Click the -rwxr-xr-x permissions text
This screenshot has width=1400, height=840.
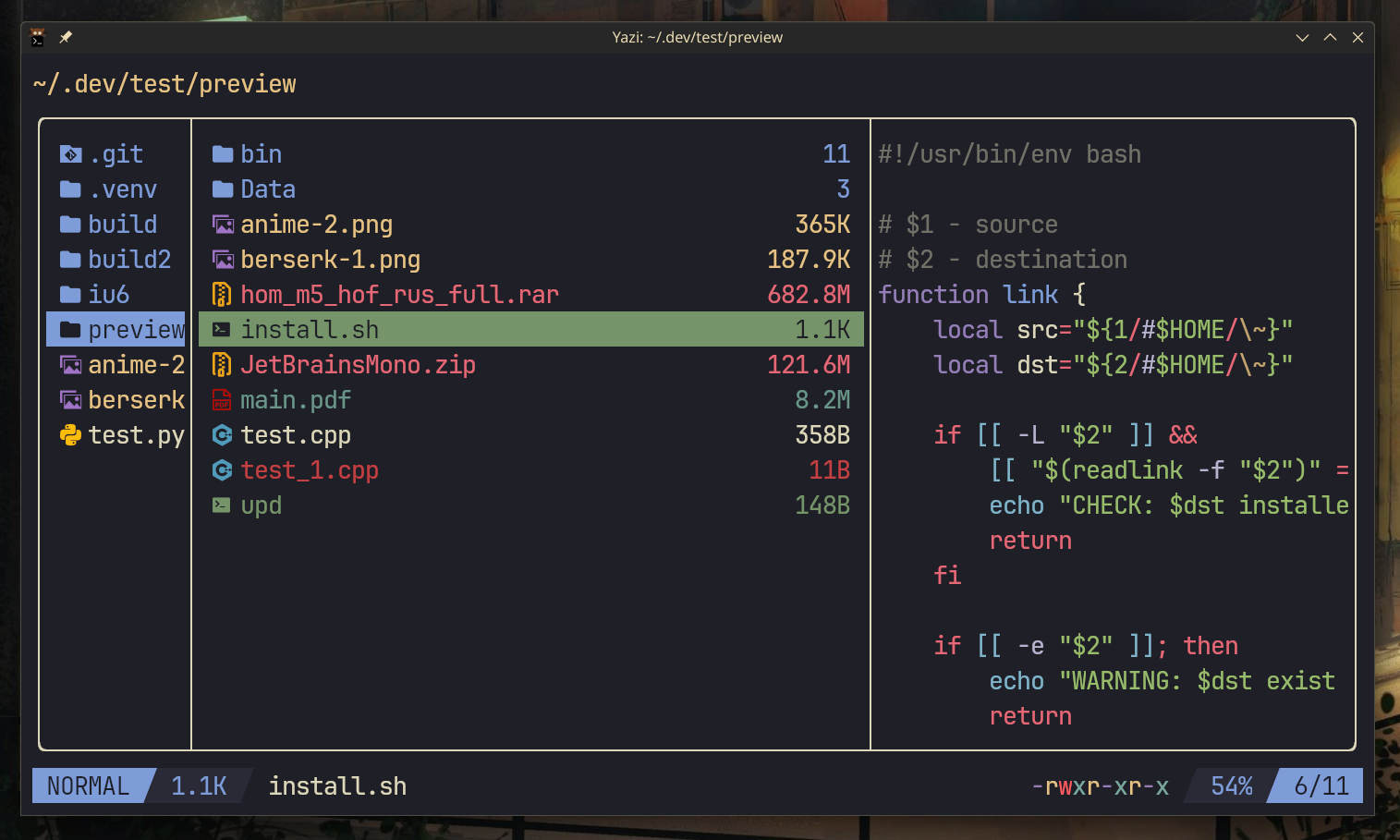(1100, 785)
